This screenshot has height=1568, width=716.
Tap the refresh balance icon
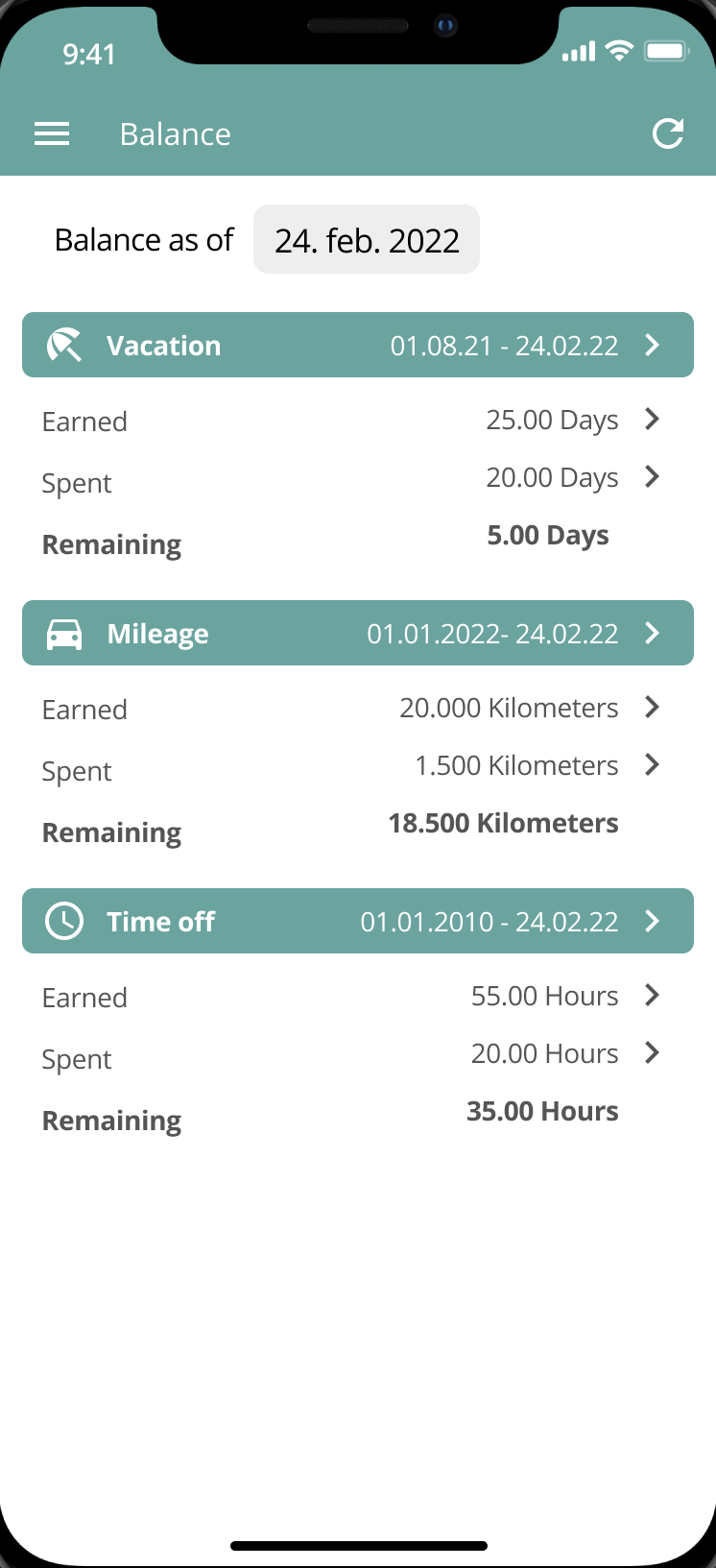tap(668, 134)
